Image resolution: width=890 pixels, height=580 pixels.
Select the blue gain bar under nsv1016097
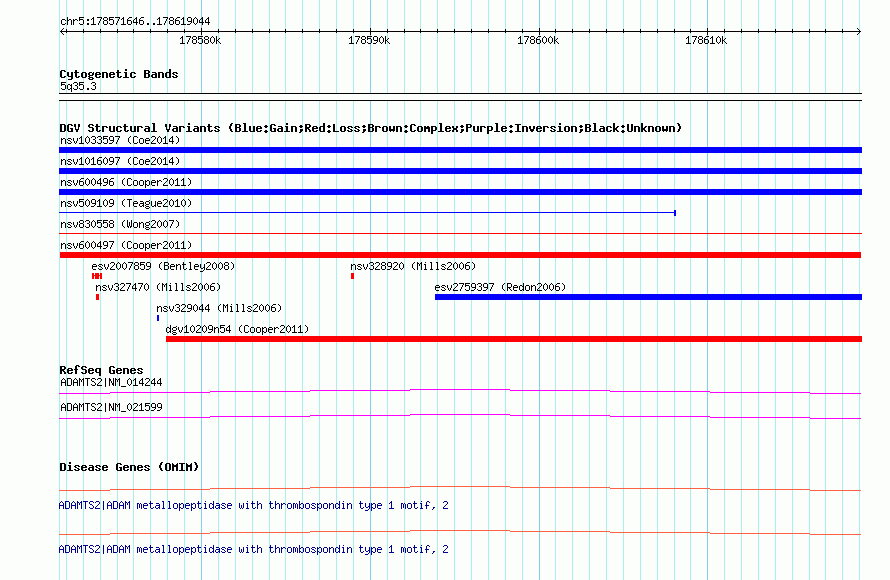coord(460,171)
